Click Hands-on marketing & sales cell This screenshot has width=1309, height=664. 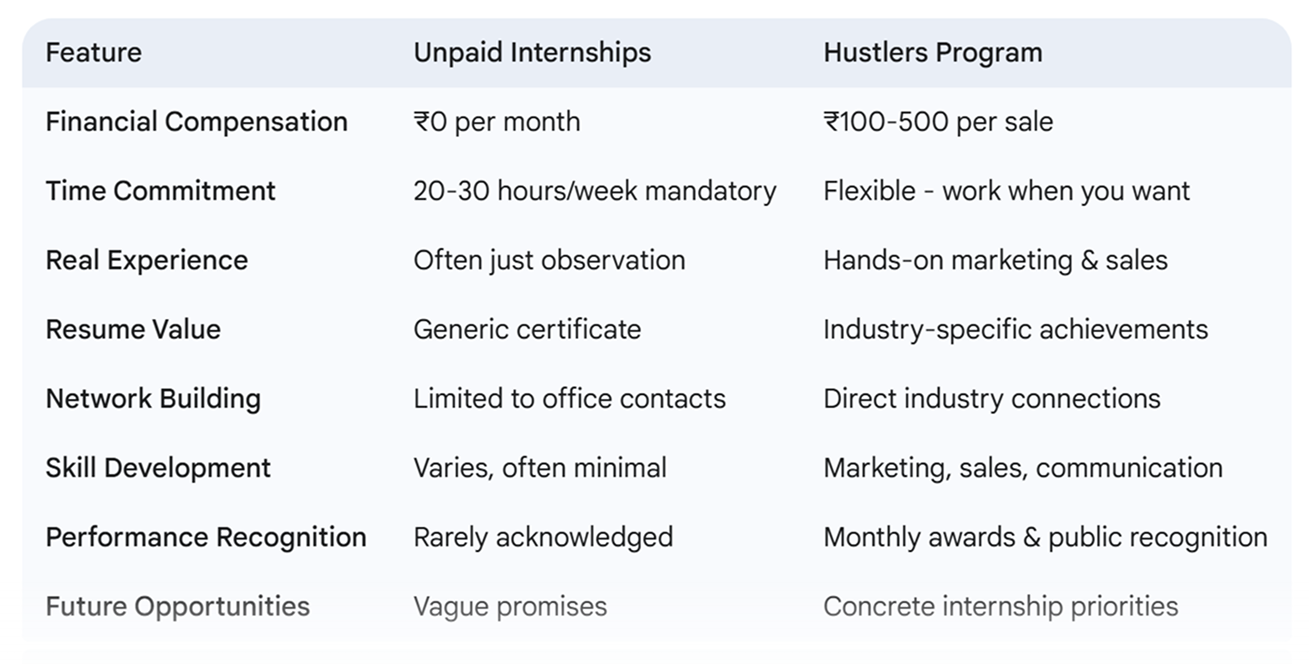[996, 260]
